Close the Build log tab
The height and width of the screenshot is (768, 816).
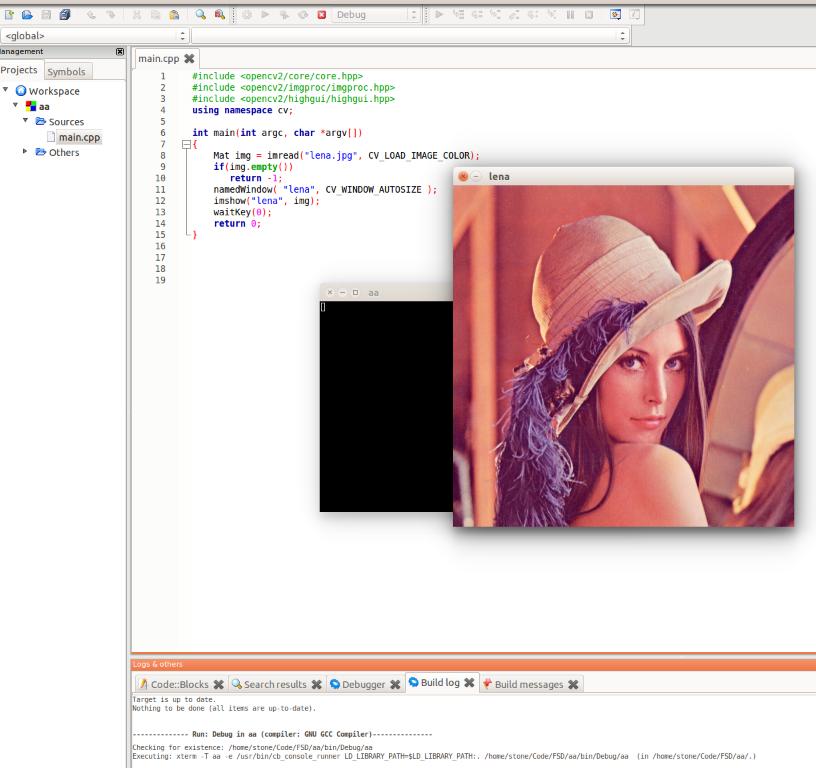469,683
